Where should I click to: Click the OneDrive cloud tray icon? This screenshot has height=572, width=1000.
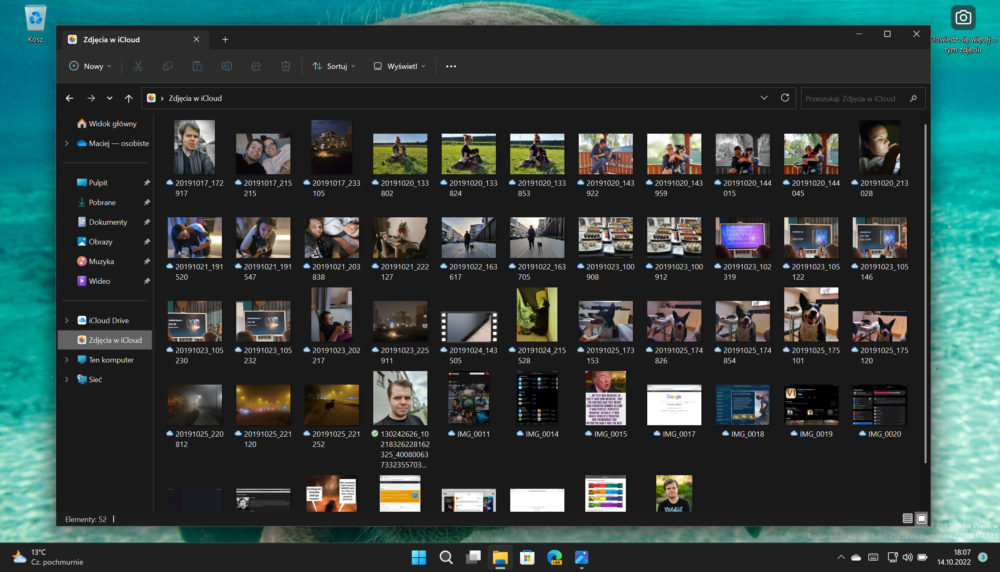856,557
